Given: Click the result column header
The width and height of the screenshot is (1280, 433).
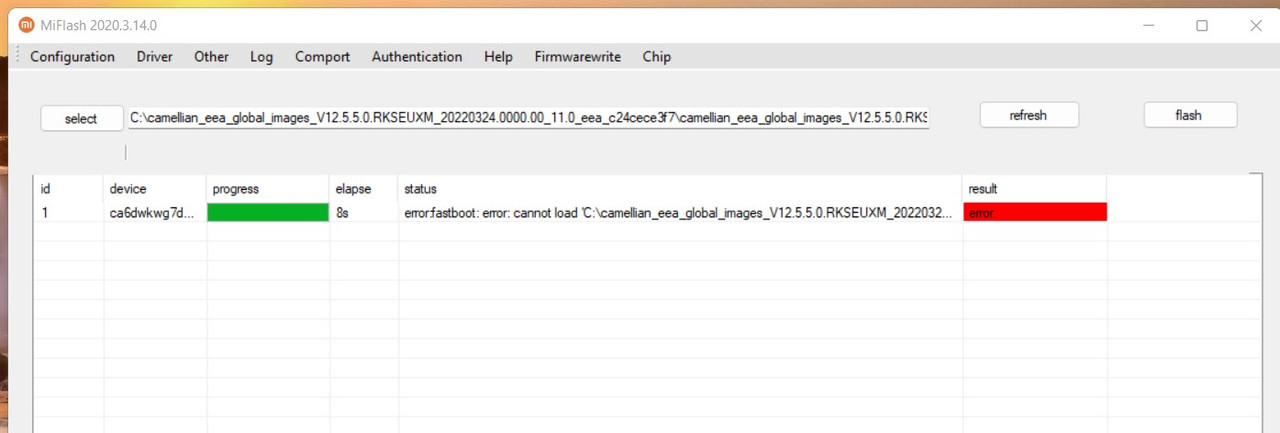Looking at the screenshot, I should pyautogui.click(x=1035, y=188).
